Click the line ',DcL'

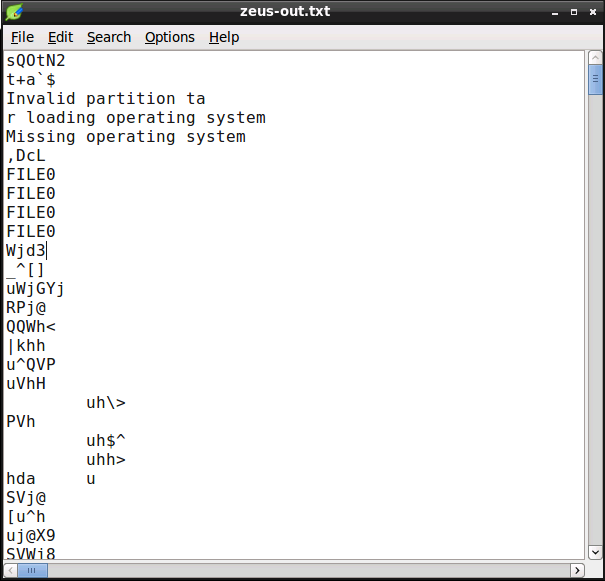pyautogui.click(x=26, y=156)
